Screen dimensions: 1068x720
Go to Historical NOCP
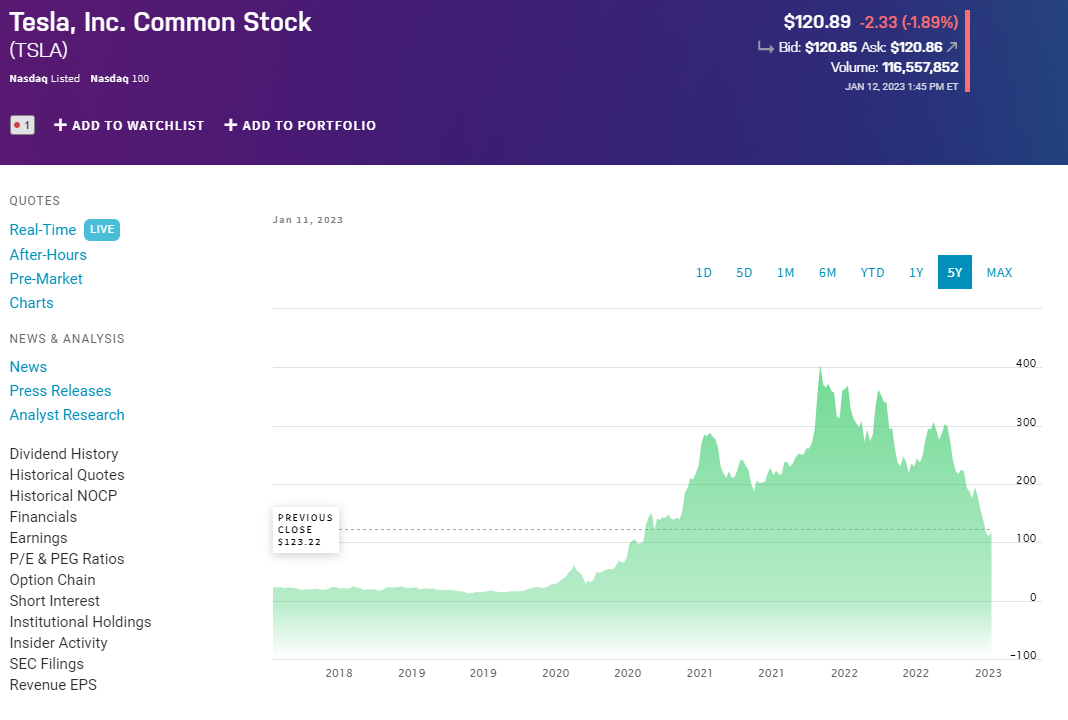tap(63, 496)
